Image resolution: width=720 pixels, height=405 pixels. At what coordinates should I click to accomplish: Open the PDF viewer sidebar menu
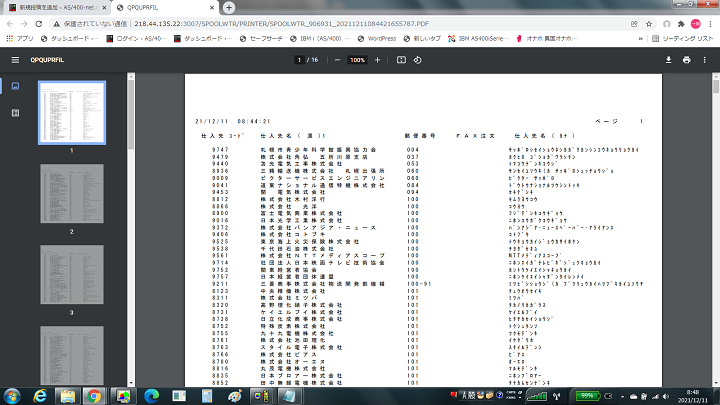(x=15, y=60)
